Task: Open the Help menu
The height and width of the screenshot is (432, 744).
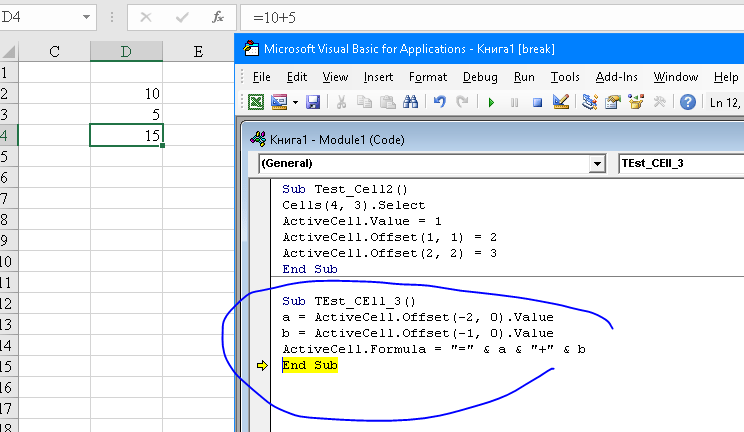Action: tap(726, 77)
